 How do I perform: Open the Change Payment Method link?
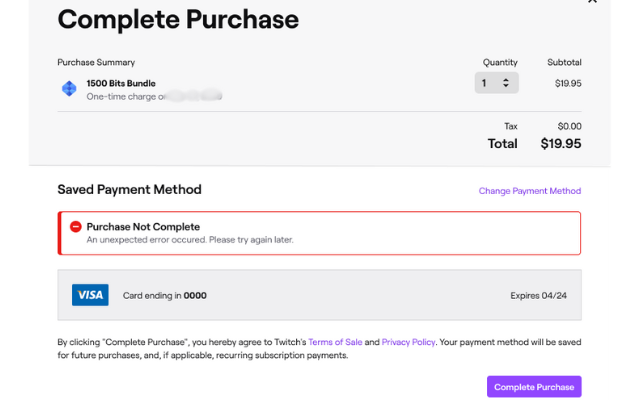coord(530,191)
